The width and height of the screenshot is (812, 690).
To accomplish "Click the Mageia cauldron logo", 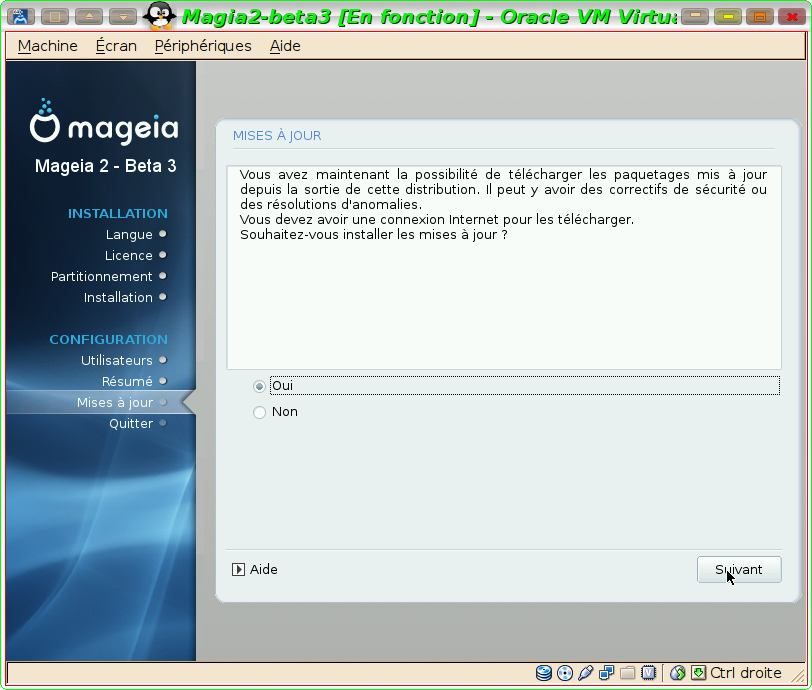I will click(45, 121).
